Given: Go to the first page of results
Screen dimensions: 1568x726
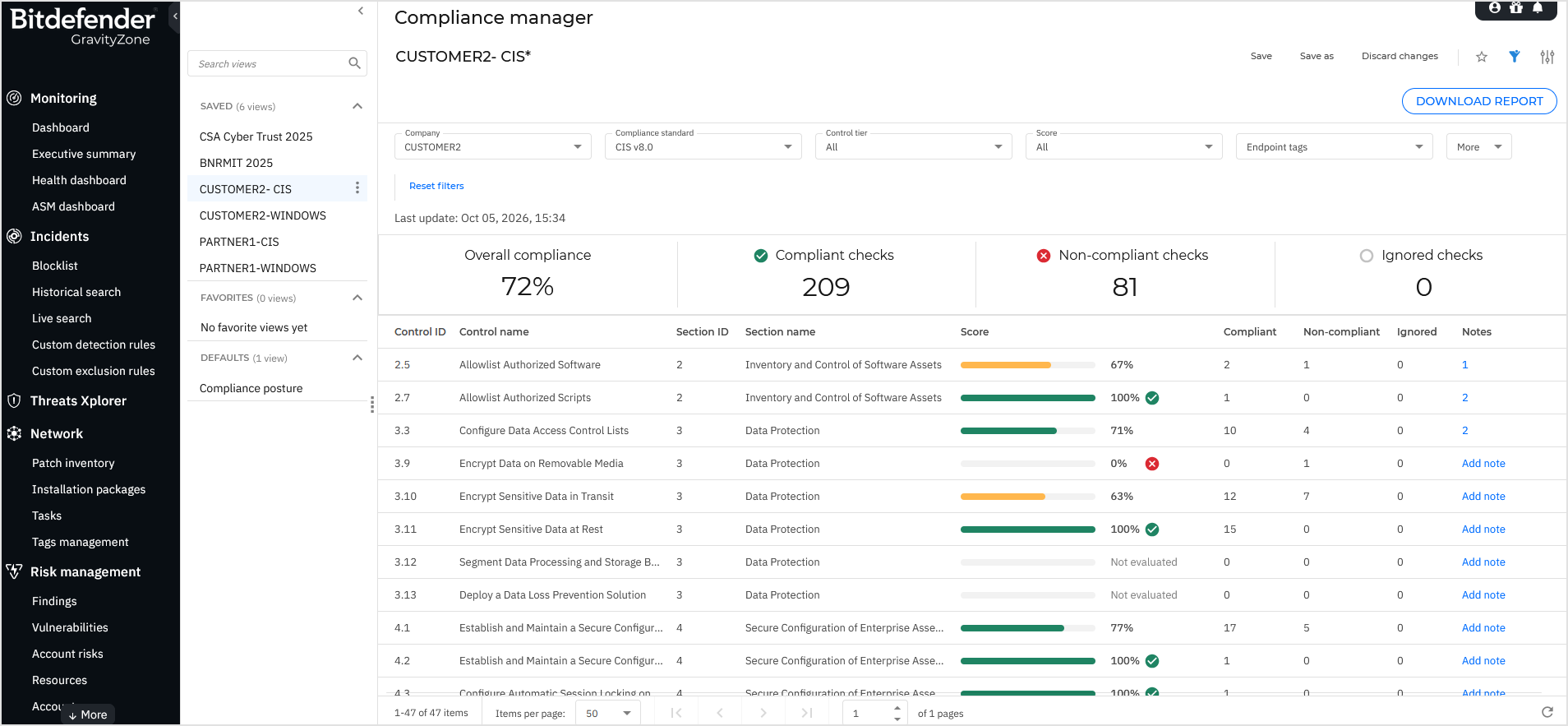Looking at the screenshot, I should tap(676, 713).
